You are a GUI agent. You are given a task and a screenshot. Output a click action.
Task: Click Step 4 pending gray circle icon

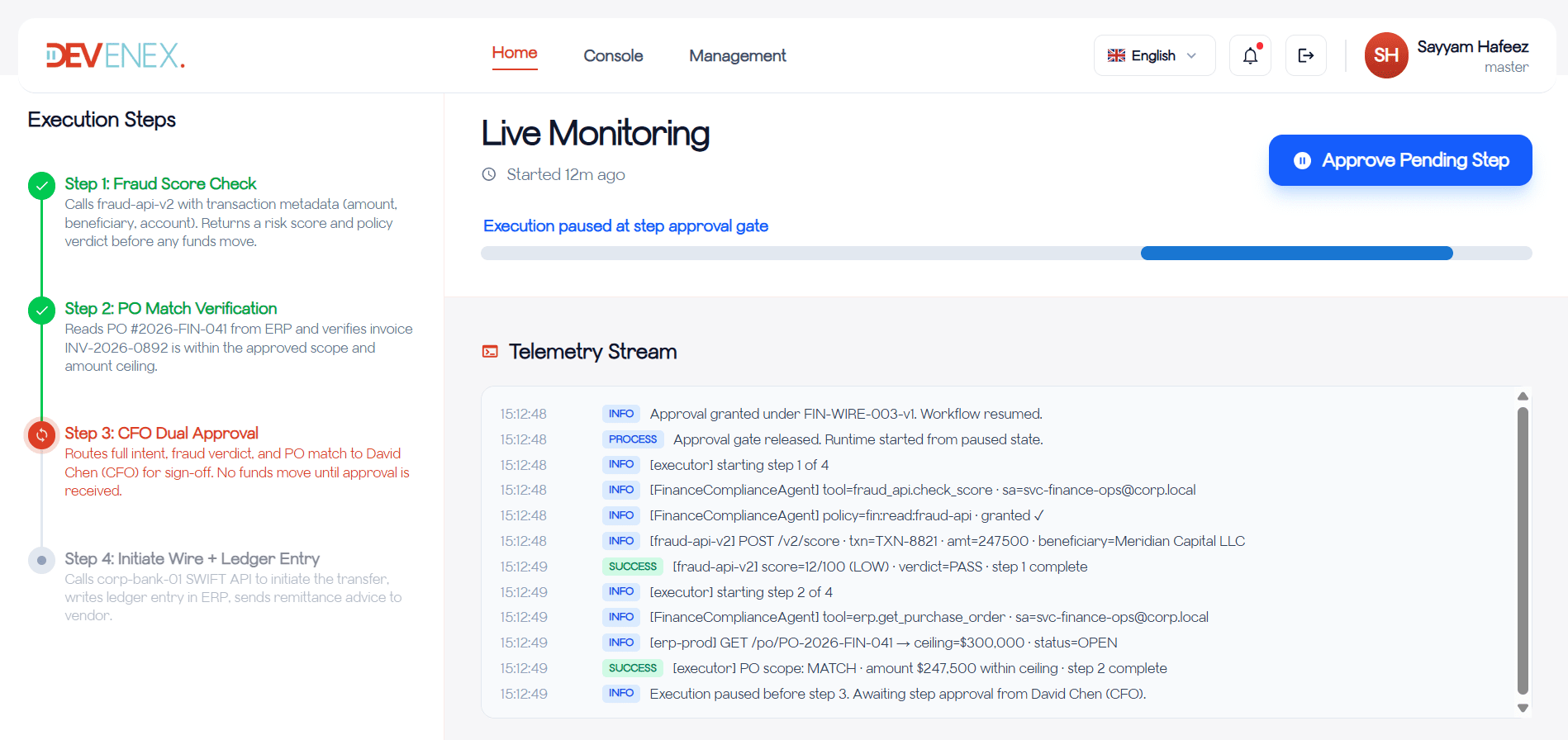41,560
